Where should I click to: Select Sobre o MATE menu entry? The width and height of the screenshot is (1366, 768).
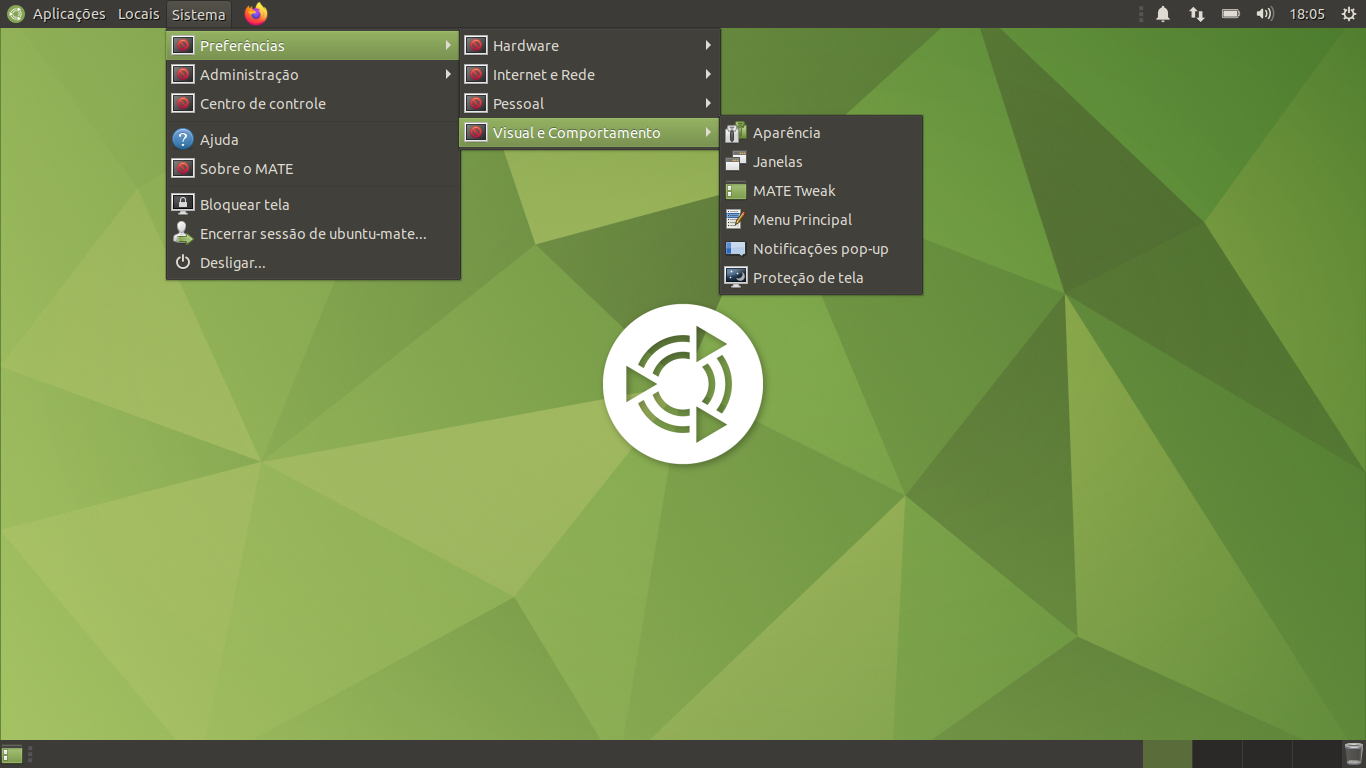pos(313,169)
